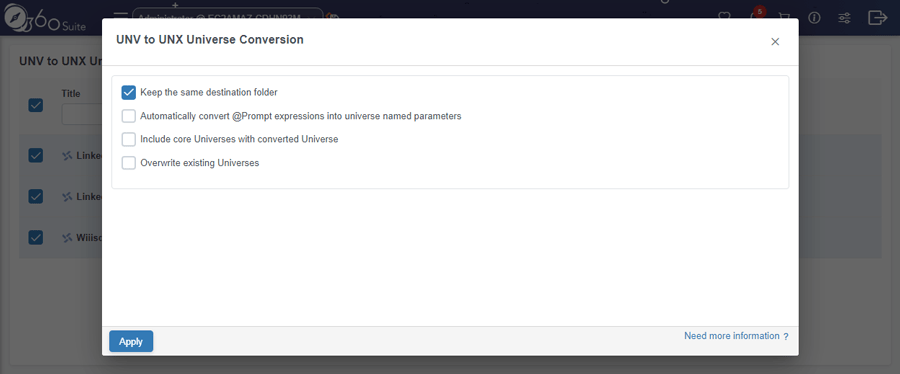Enable automatic @Prompt expression conversion
Image resolution: width=900 pixels, height=374 pixels.
point(129,116)
